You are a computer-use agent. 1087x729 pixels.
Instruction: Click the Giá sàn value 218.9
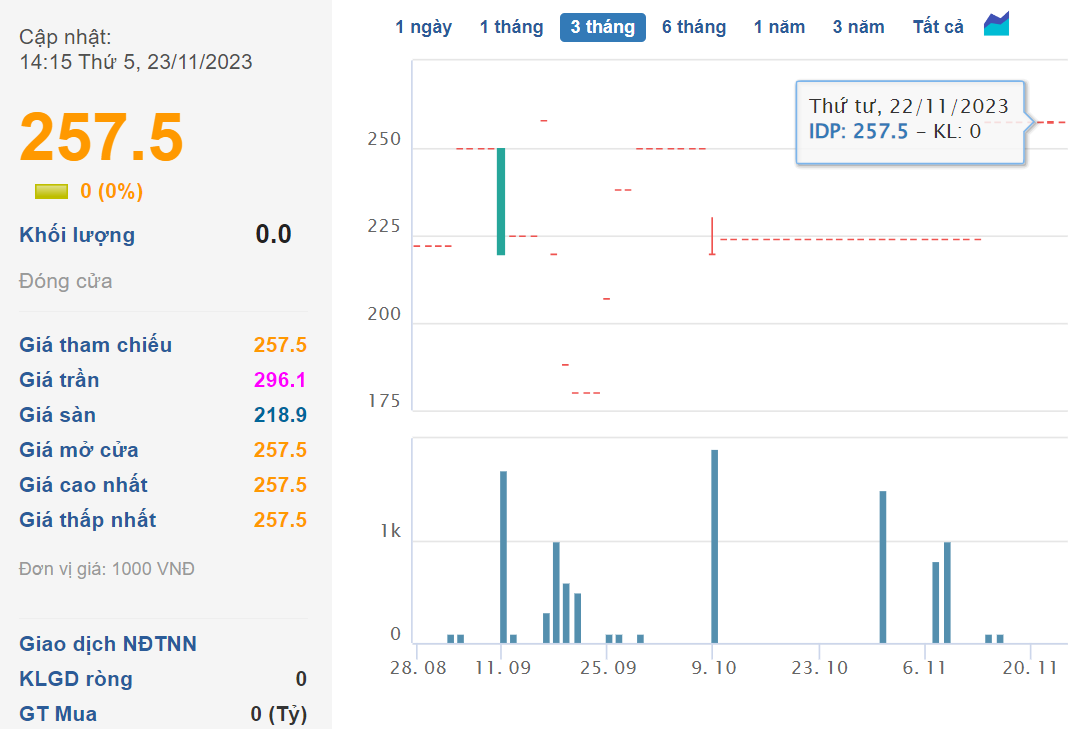click(x=280, y=415)
